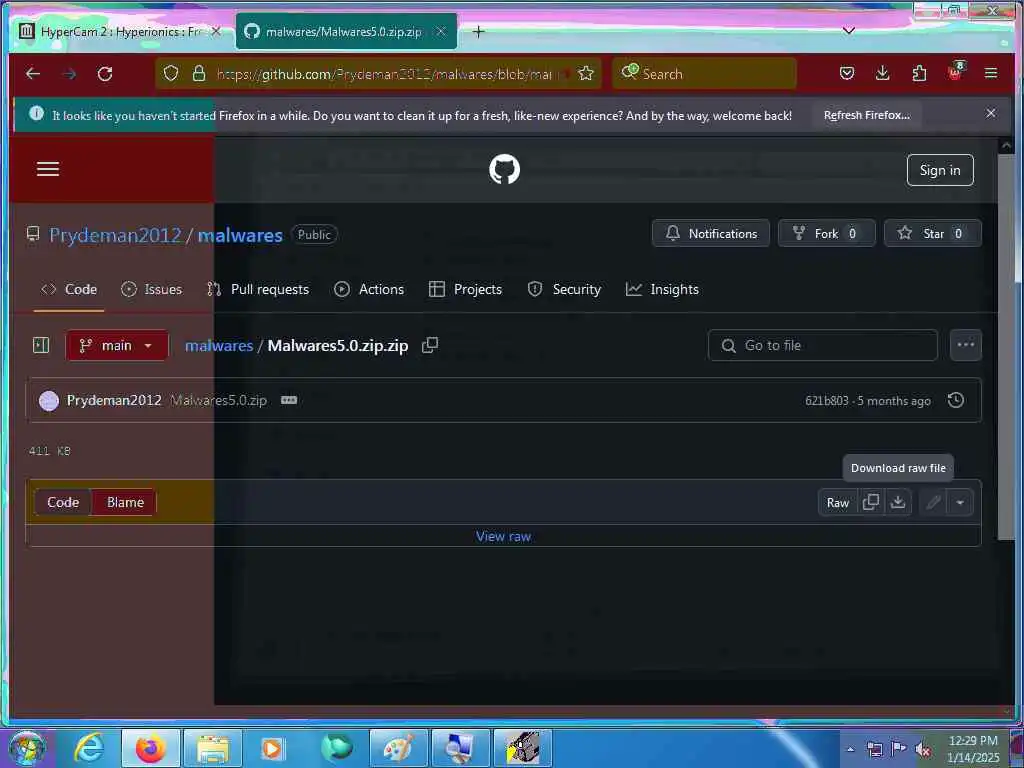
Task: Open the tracking protection shield icon
Action: point(170,73)
